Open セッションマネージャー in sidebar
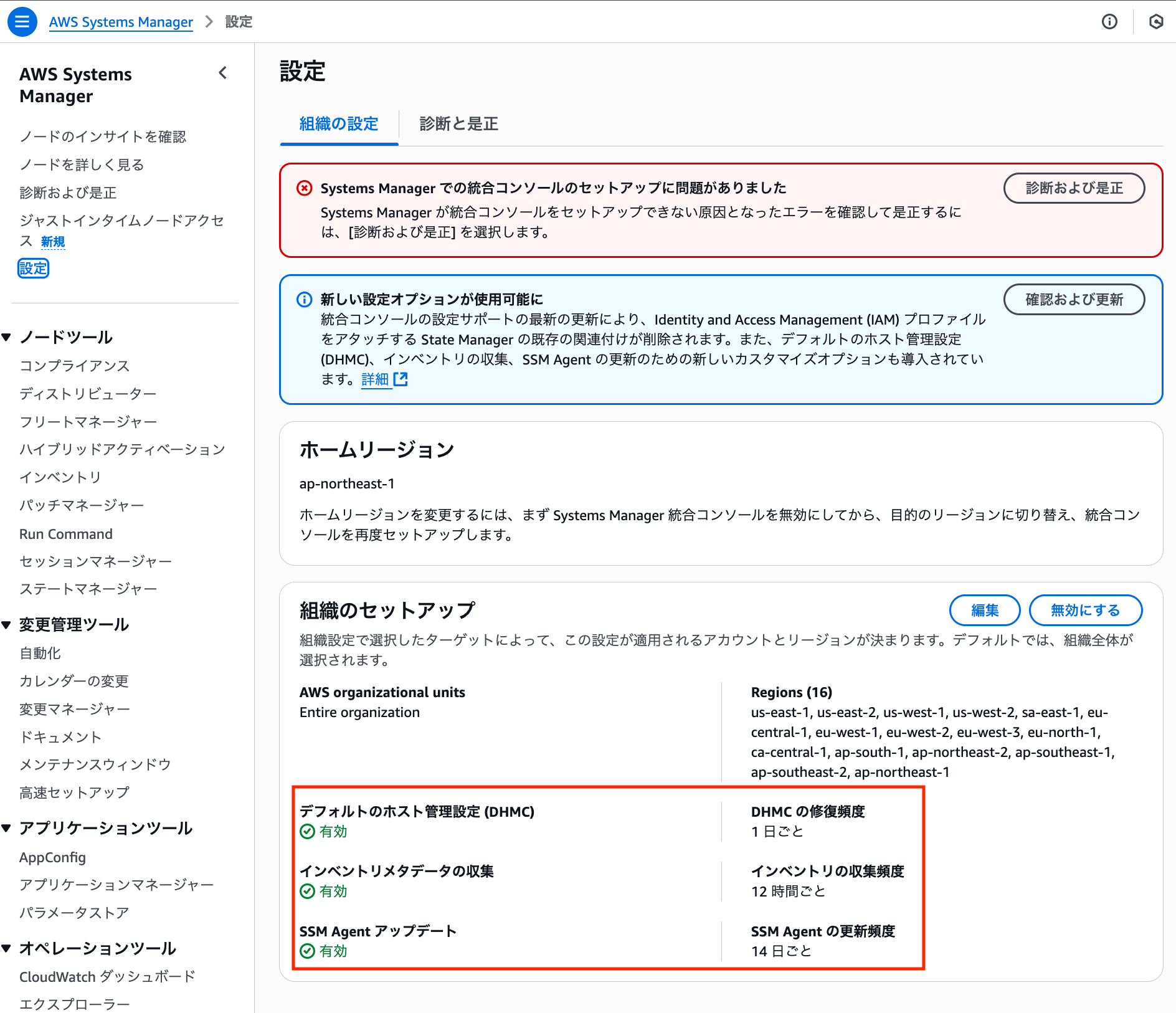 (x=95, y=561)
